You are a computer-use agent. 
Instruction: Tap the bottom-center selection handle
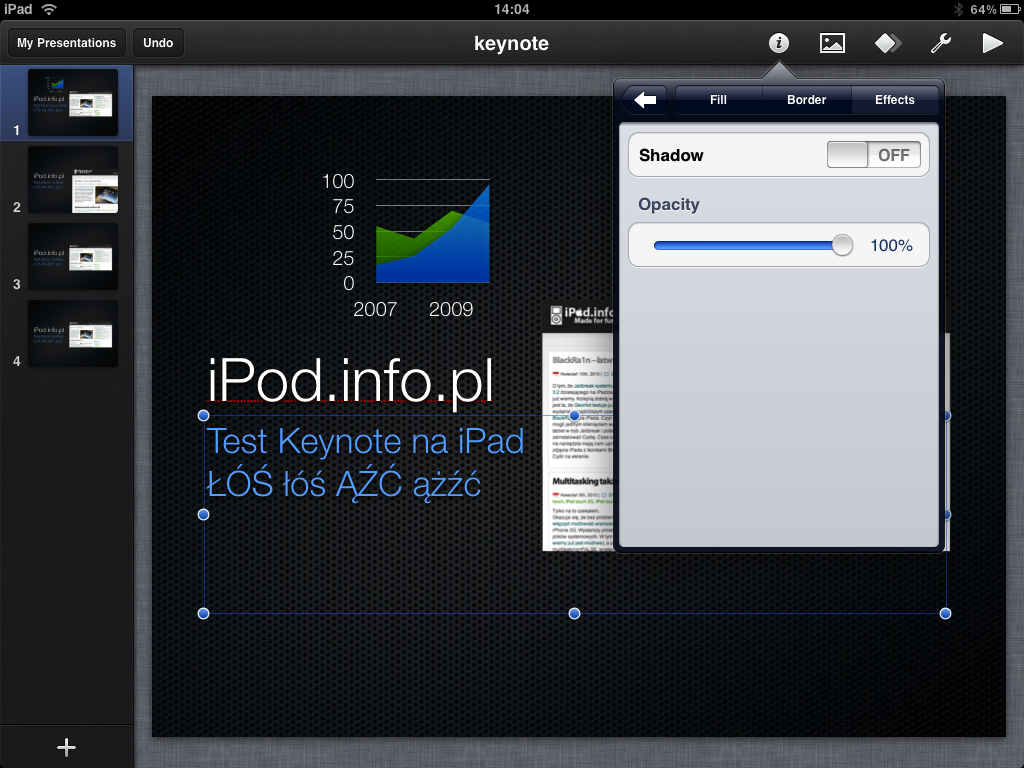tap(574, 613)
